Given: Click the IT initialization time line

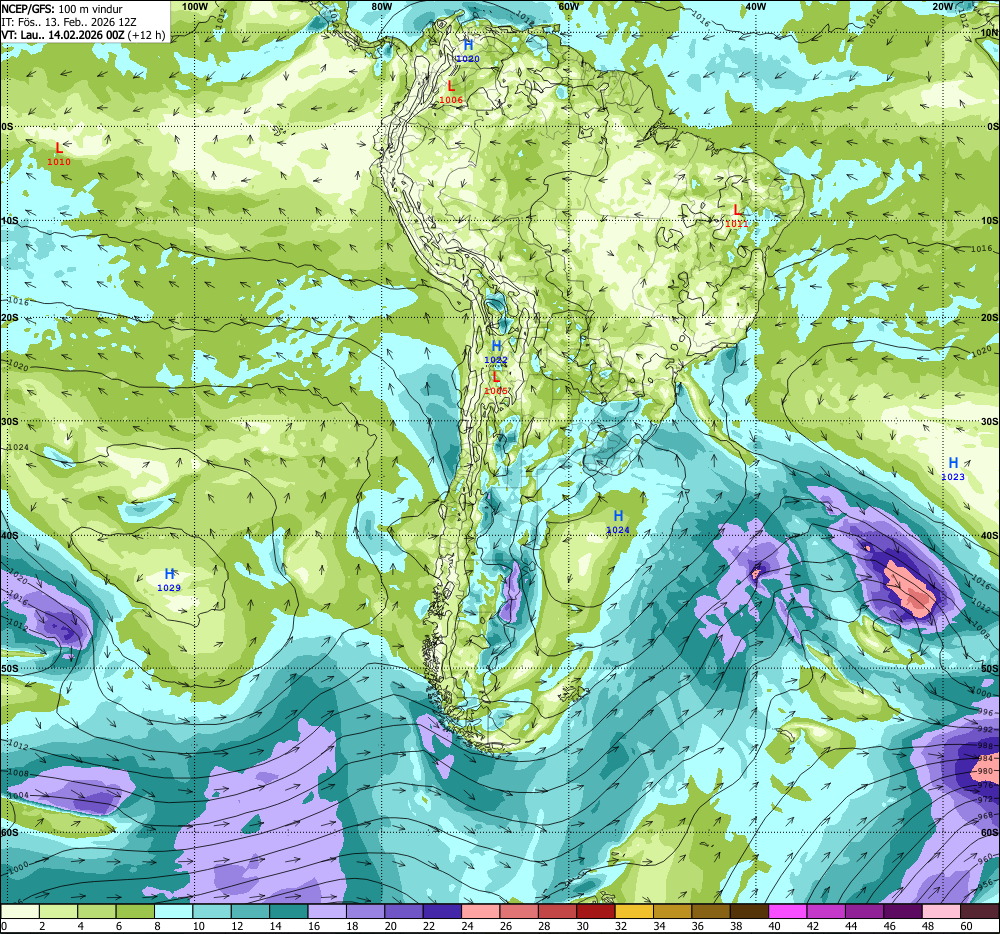Looking at the screenshot, I should [x=68, y=22].
